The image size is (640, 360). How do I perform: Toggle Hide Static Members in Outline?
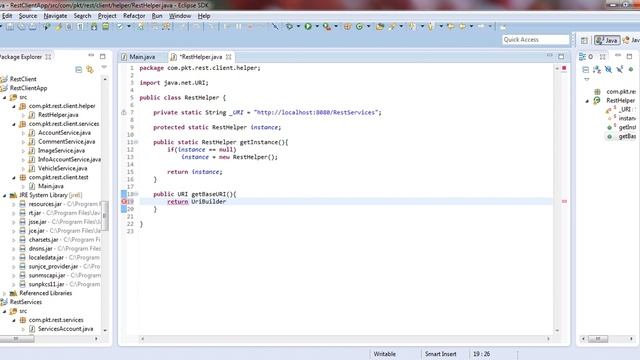point(620,70)
